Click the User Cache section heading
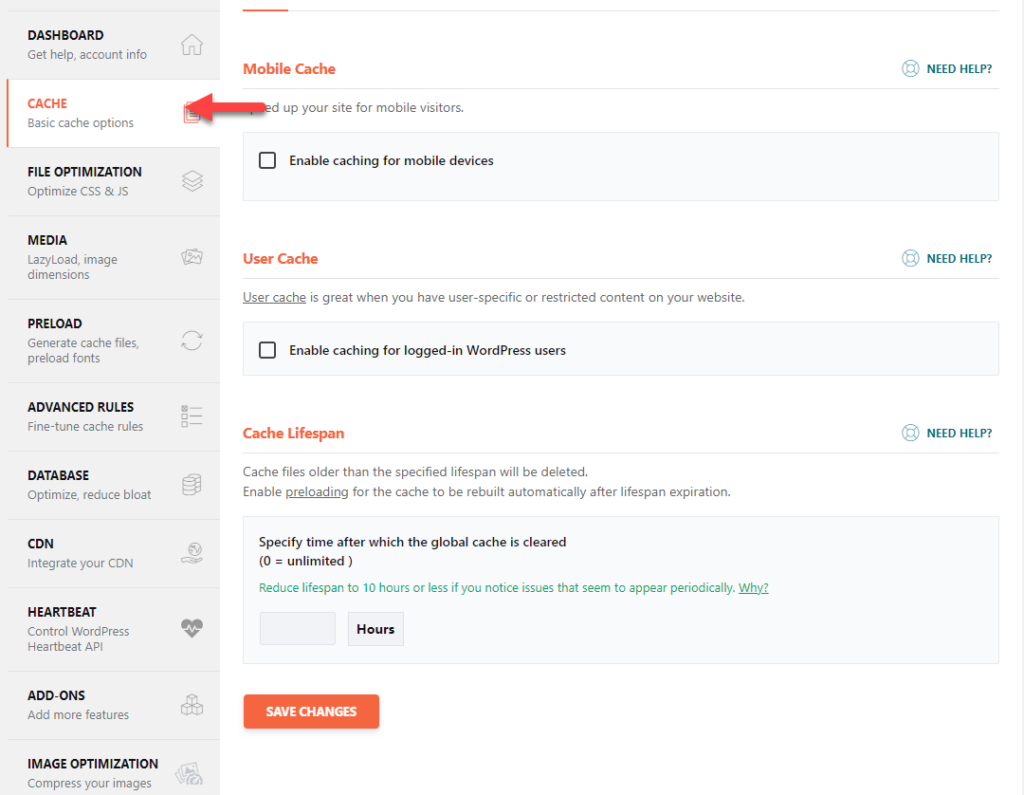 pyautogui.click(x=280, y=259)
